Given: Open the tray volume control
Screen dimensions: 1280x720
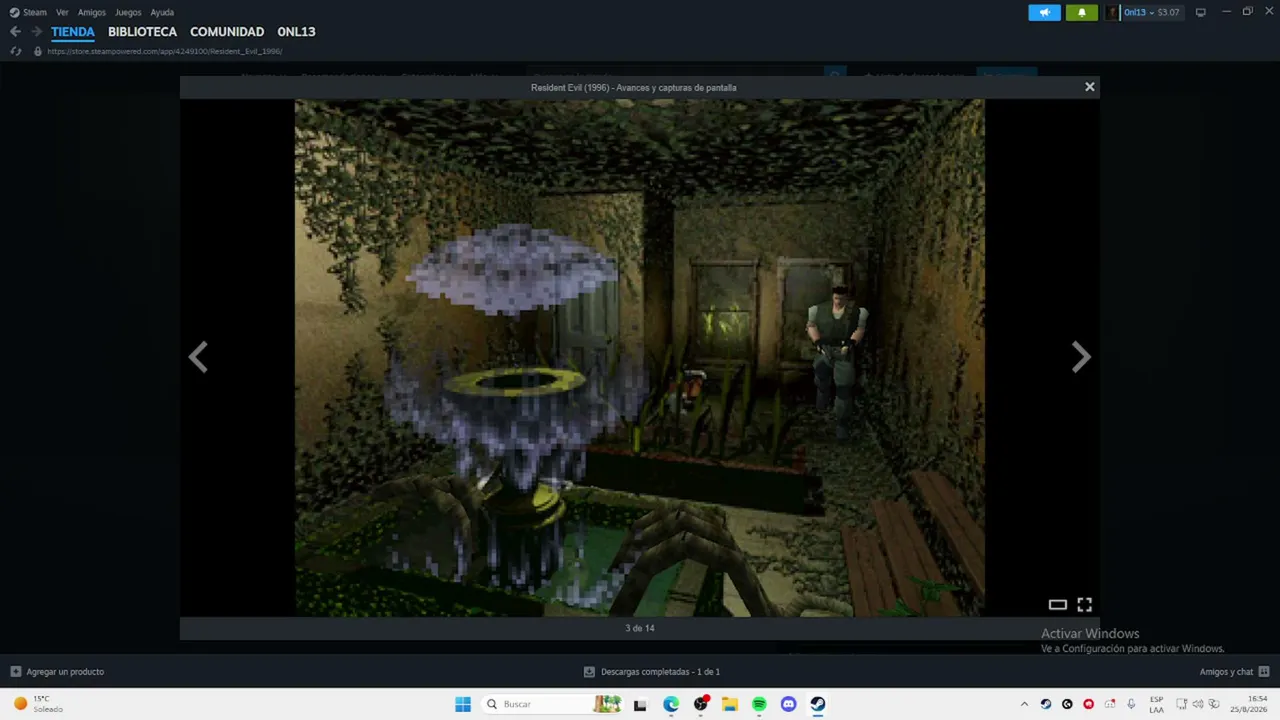Looking at the screenshot, I should [x=1198, y=704].
